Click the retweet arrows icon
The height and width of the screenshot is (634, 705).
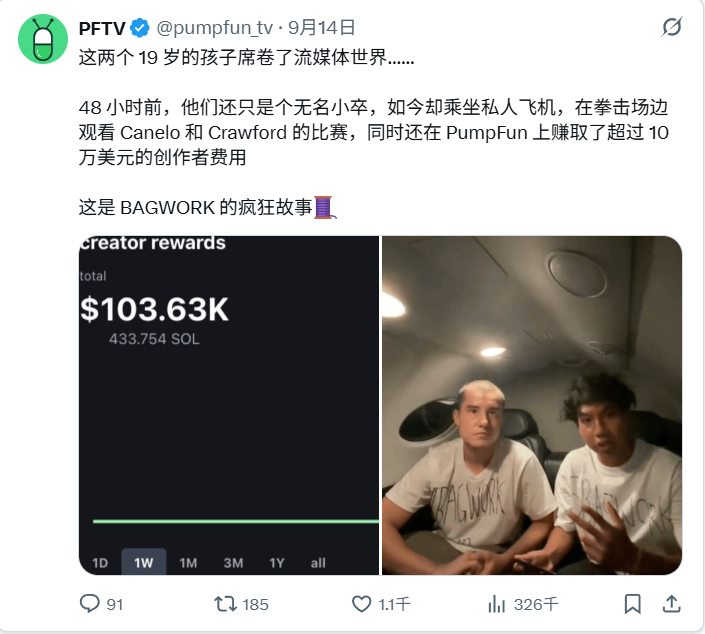click(x=225, y=604)
